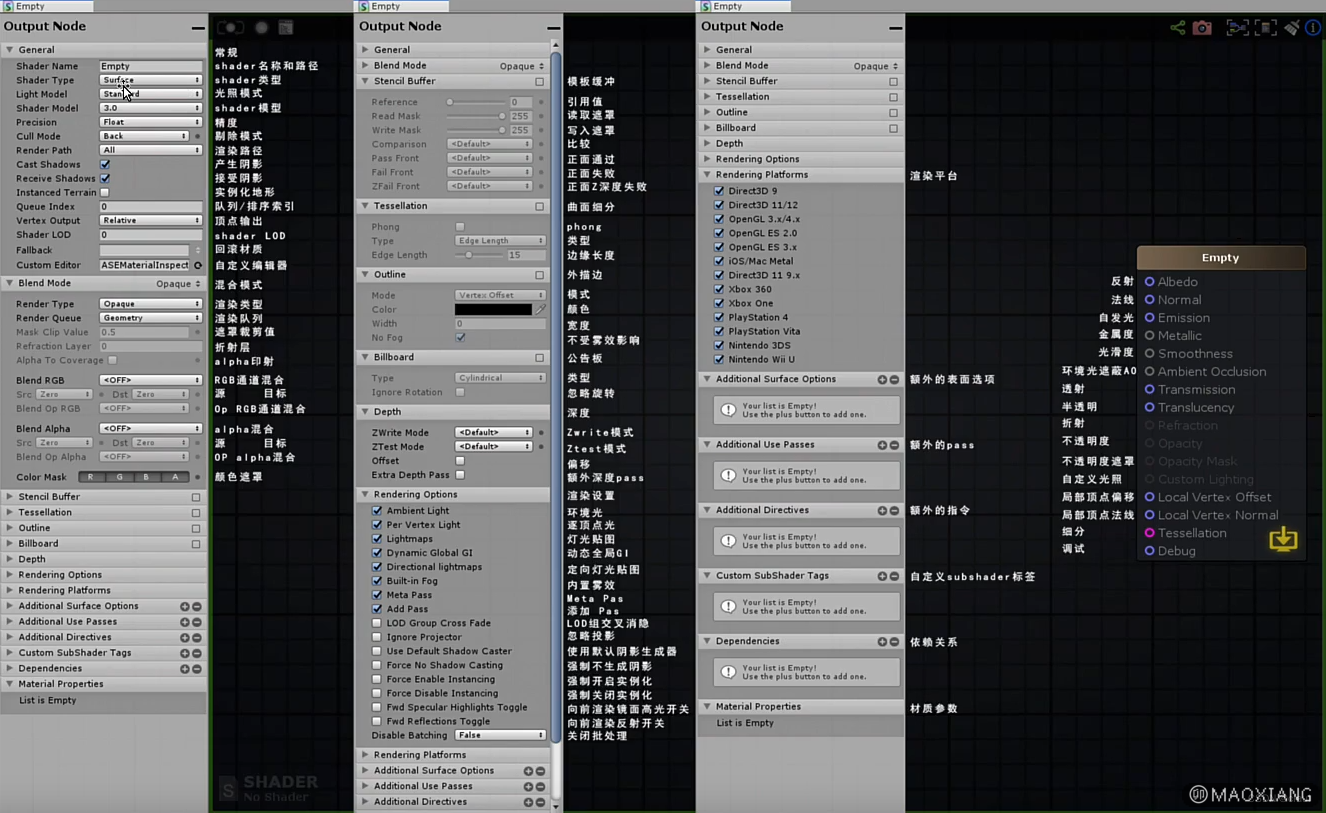Click the focus-on-nodes bracket icon beside the camera
The height and width of the screenshot is (813, 1326).
(1237, 28)
